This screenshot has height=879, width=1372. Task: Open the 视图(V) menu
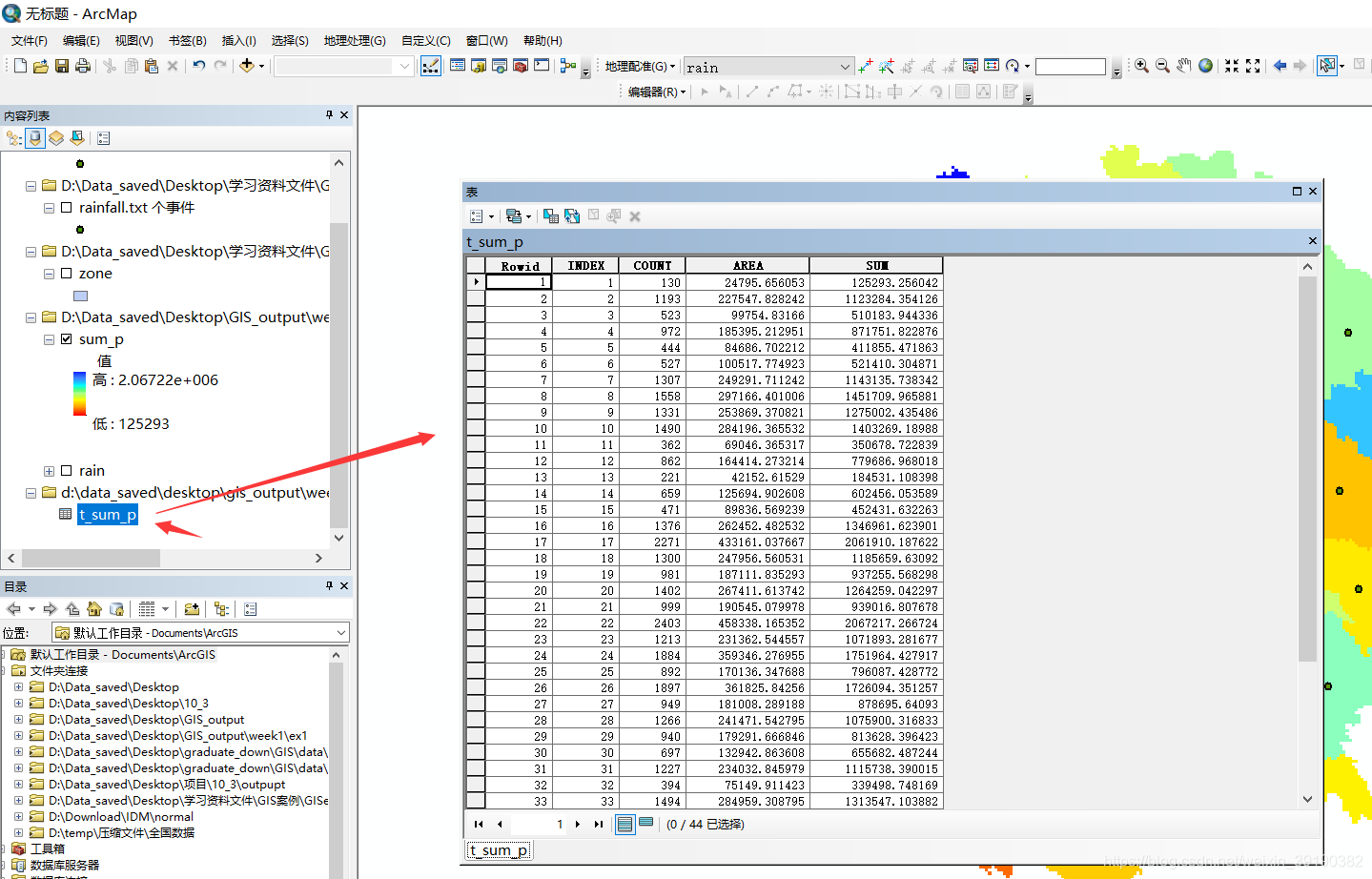[134, 40]
